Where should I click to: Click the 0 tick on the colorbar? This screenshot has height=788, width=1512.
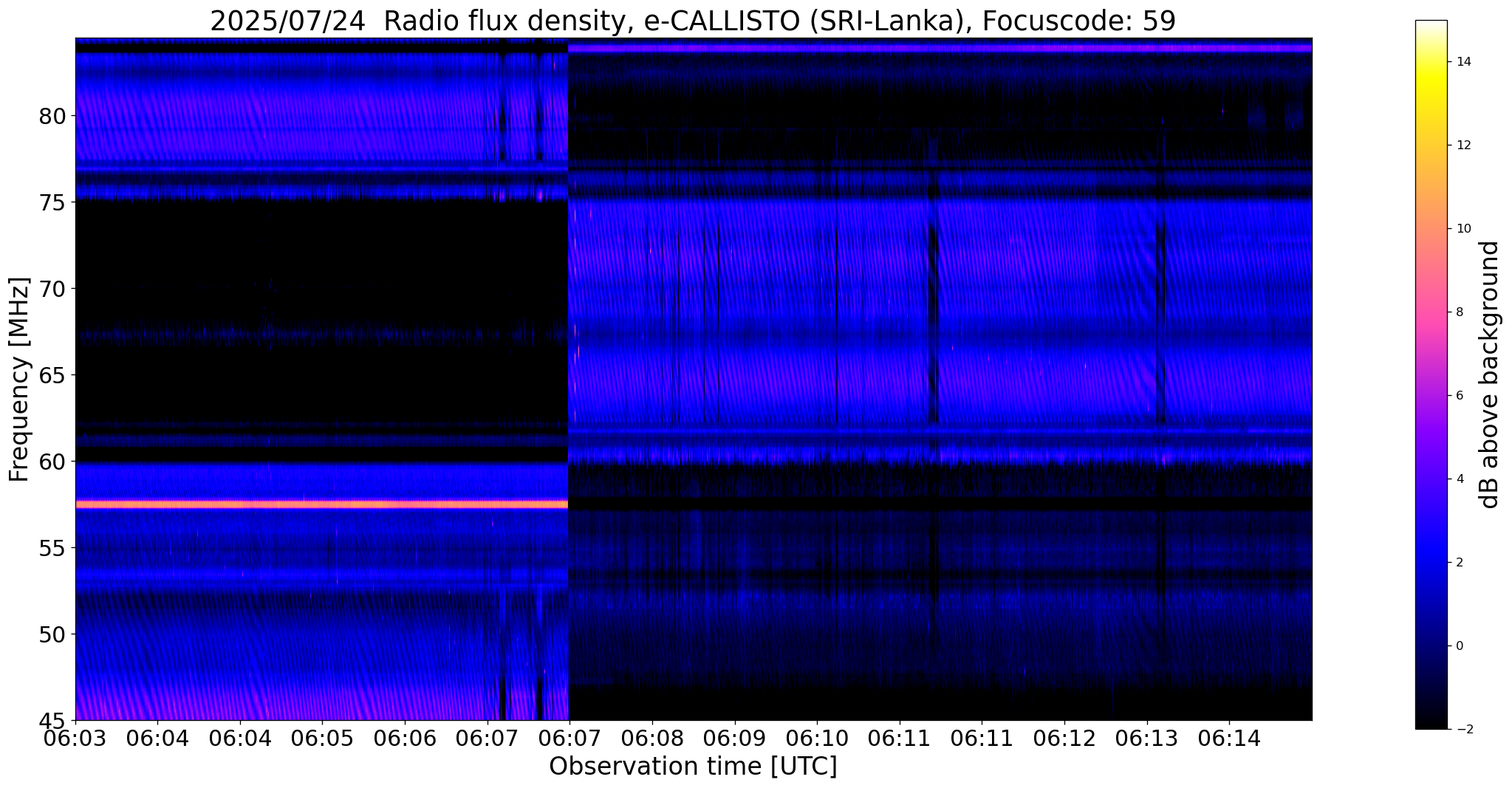point(1458,645)
